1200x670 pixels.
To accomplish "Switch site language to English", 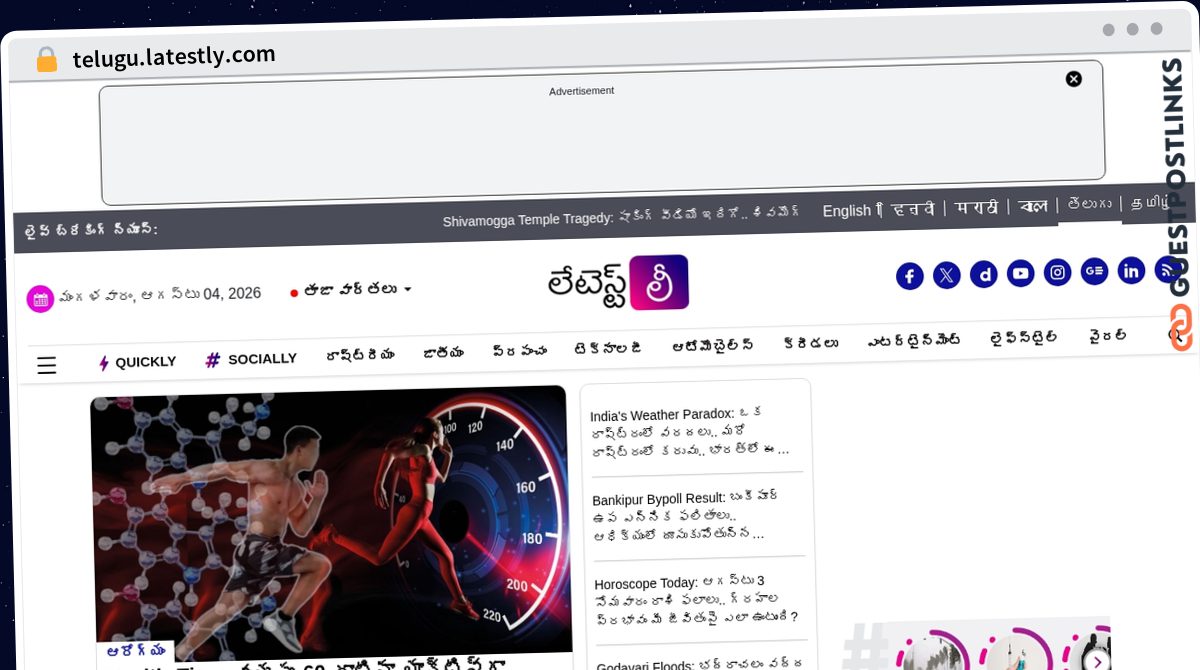I will click(847, 211).
